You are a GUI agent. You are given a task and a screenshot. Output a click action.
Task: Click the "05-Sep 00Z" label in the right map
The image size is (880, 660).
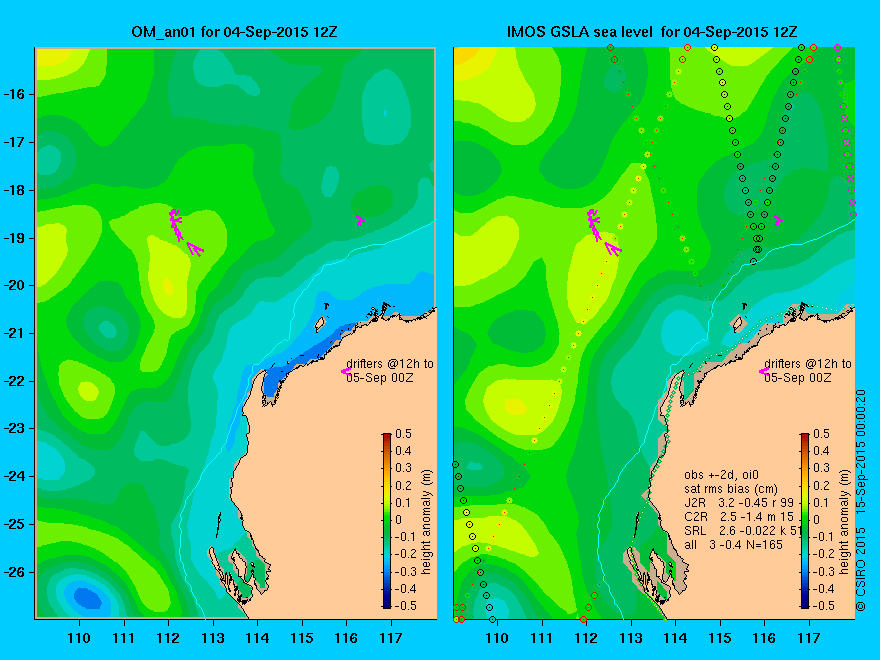[798, 378]
